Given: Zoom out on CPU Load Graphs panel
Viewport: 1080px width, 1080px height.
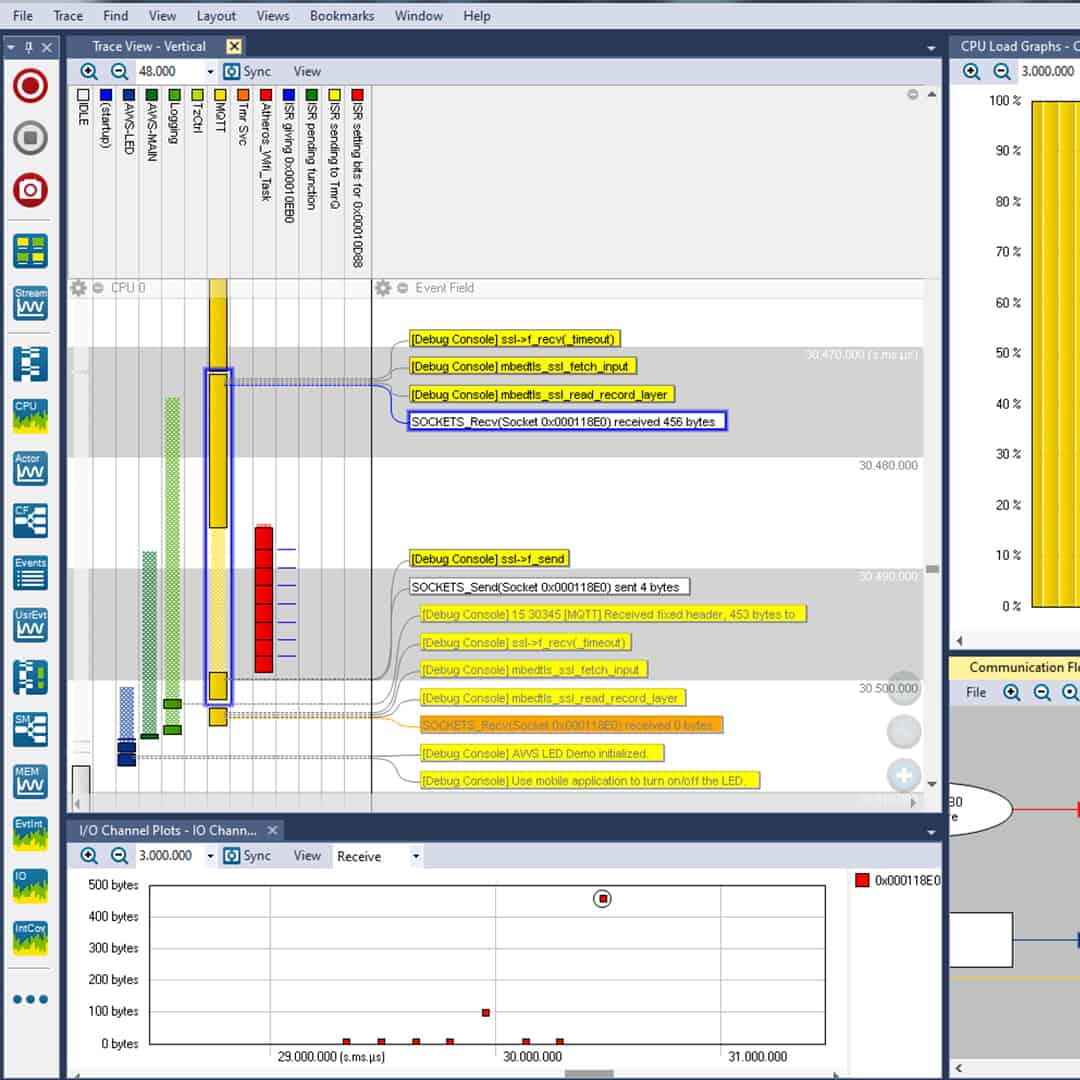Looking at the screenshot, I should coord(1001,71).
